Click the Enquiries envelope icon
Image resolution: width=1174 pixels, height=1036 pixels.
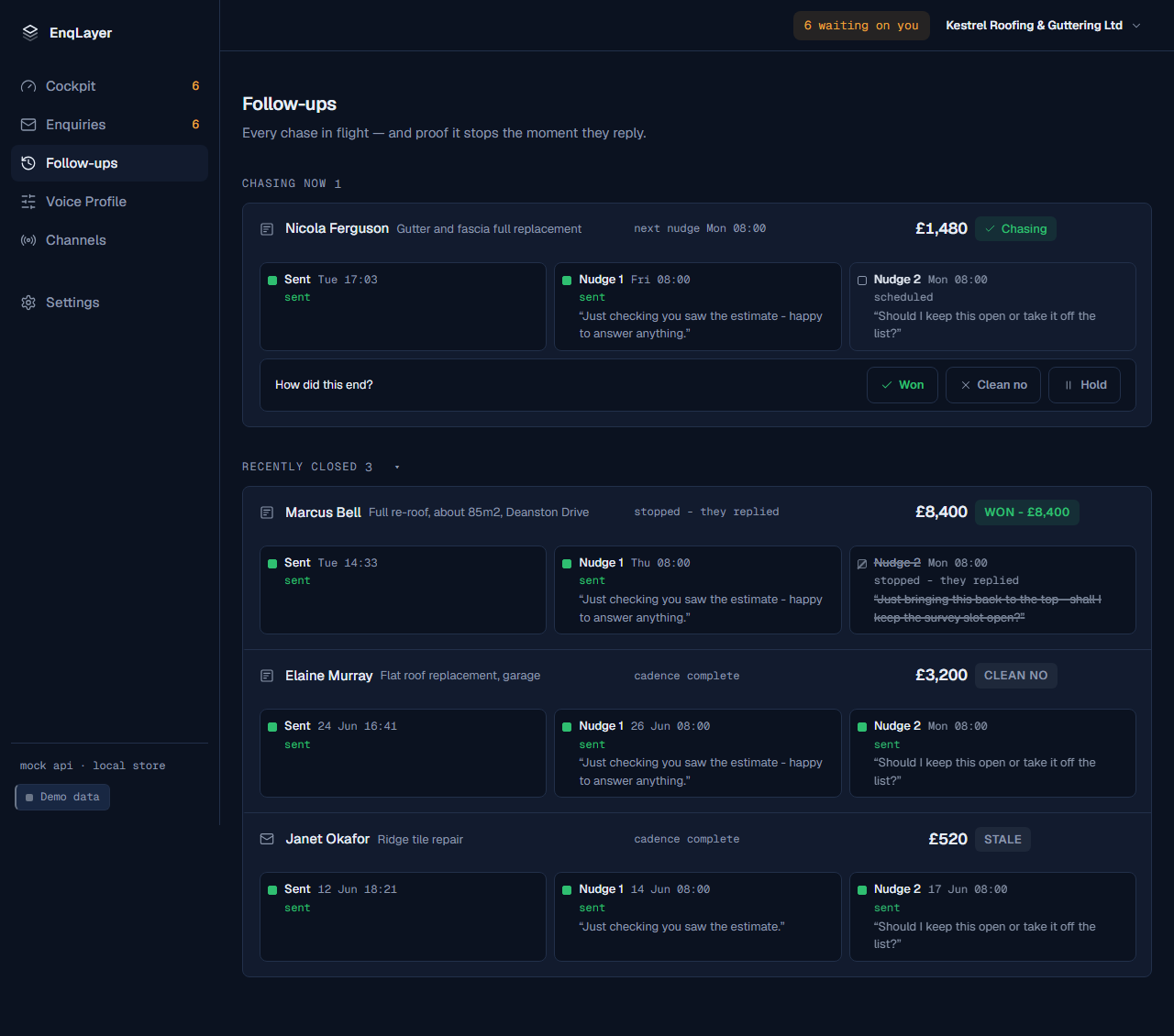click(28, 125)
